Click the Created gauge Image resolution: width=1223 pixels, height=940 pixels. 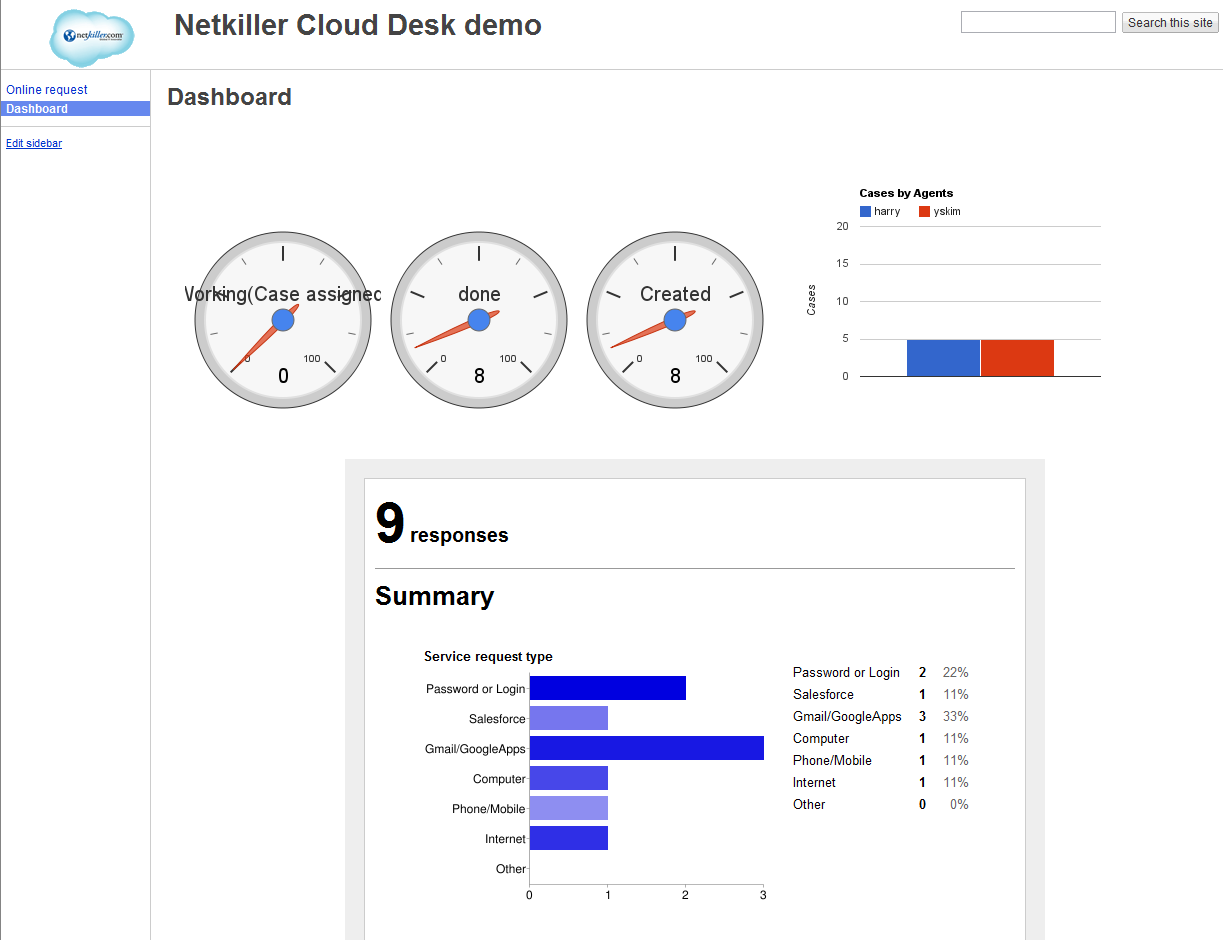pyautogui.click(x=675, y=320)
